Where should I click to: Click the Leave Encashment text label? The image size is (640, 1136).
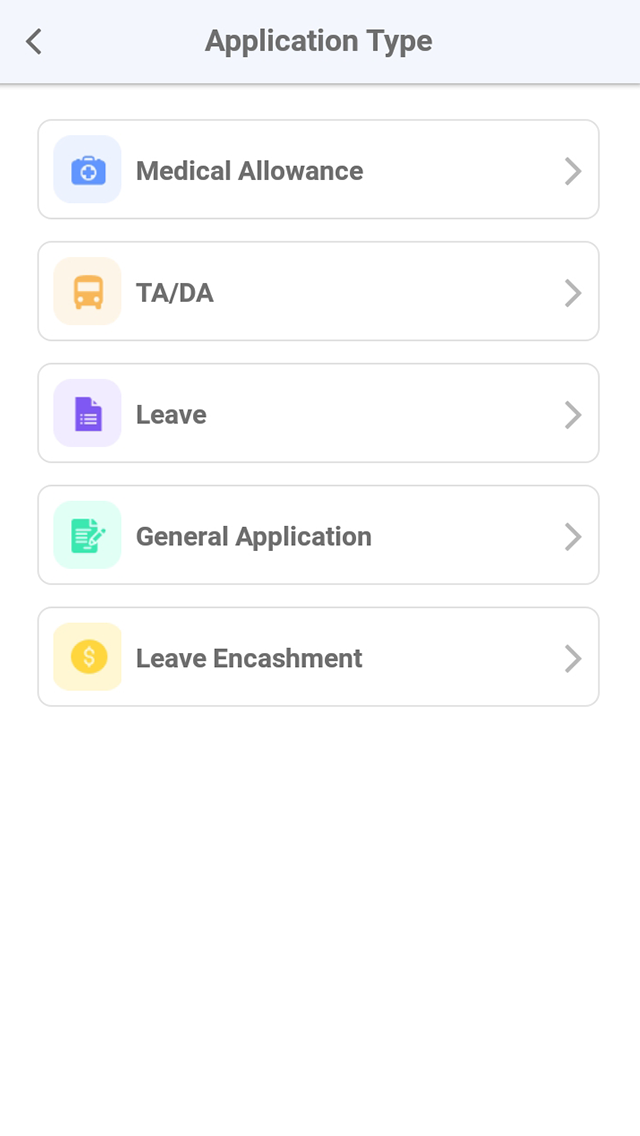click(248, 658)
